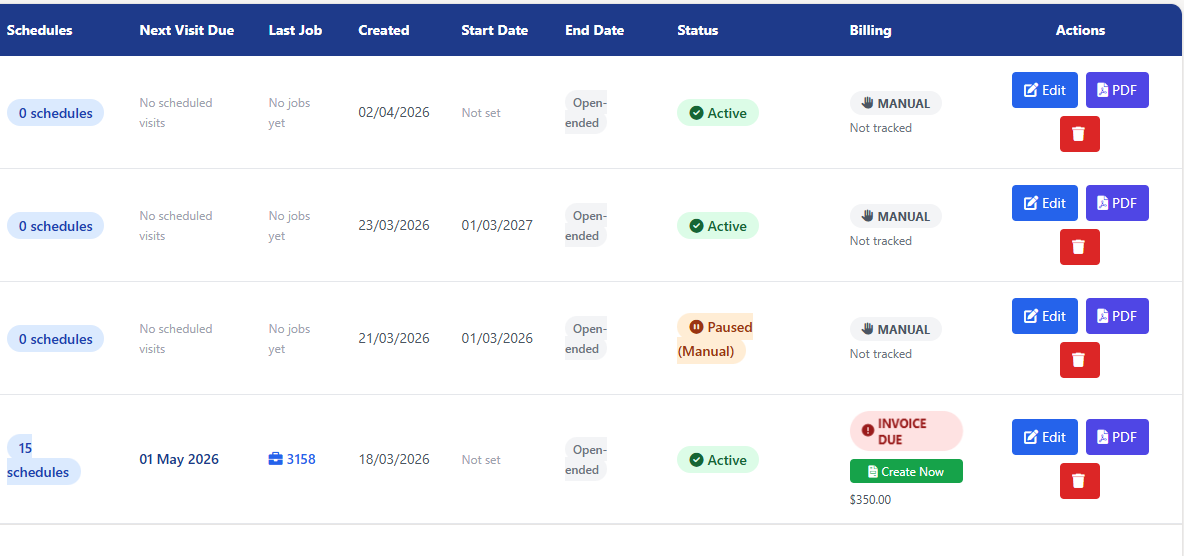Click Active status in 23/03/2026 row
The width and height of the screenshot is (1184, 556).
[x=717, y=226]
